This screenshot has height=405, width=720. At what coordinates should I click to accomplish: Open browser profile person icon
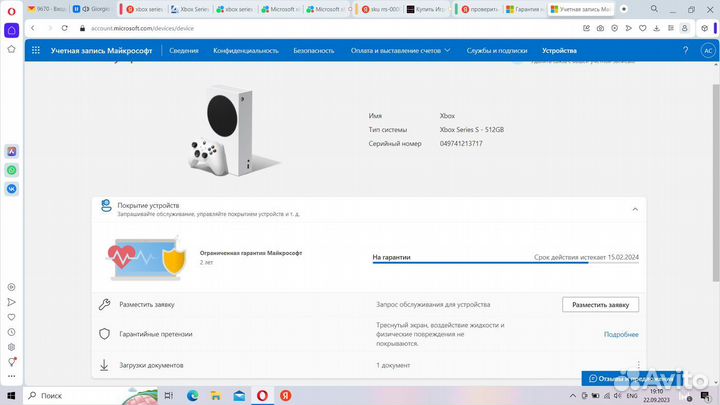click(x=685, y=28)
